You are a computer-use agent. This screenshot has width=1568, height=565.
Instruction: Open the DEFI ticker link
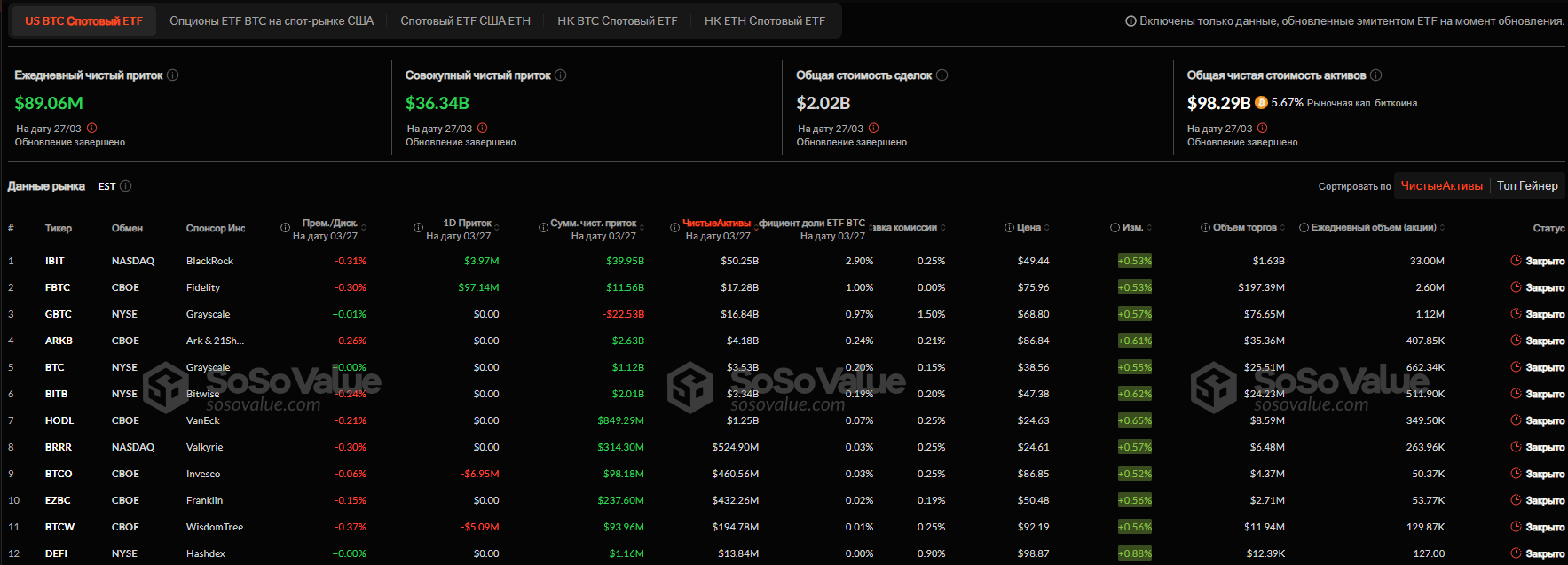point(57,553)
